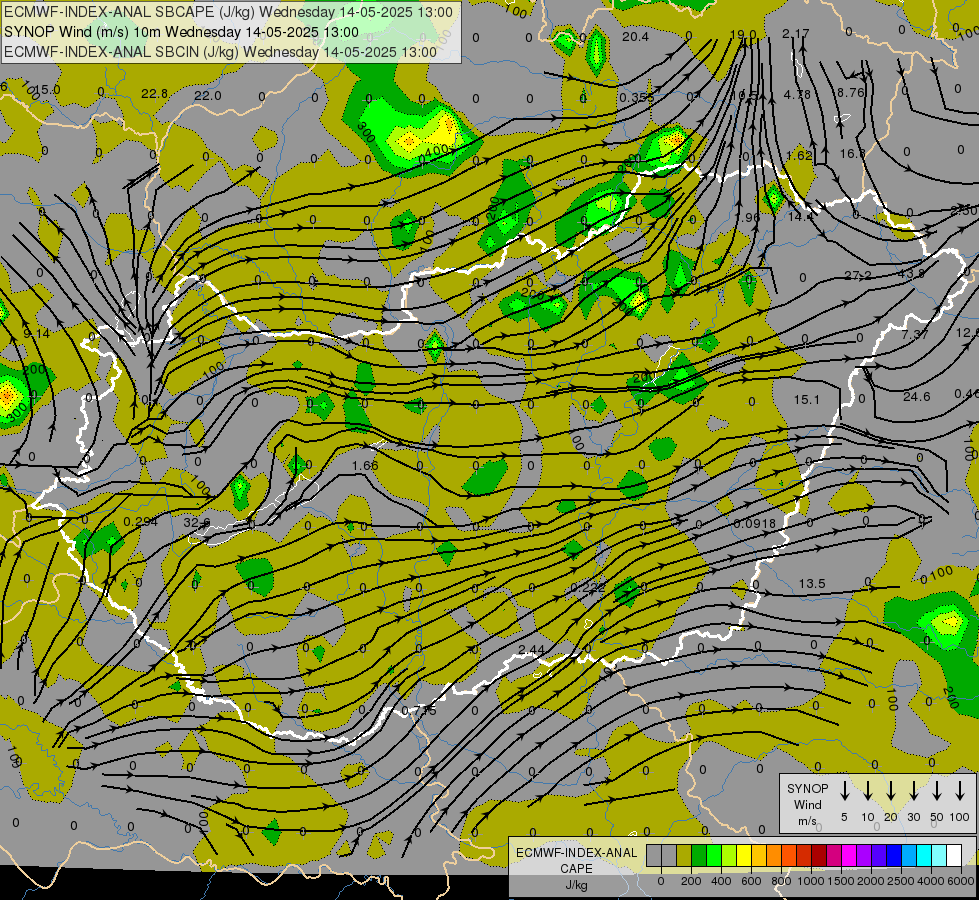Click the map value 15.1
This screenshot has width=979, height=900.
coord(806,399)
